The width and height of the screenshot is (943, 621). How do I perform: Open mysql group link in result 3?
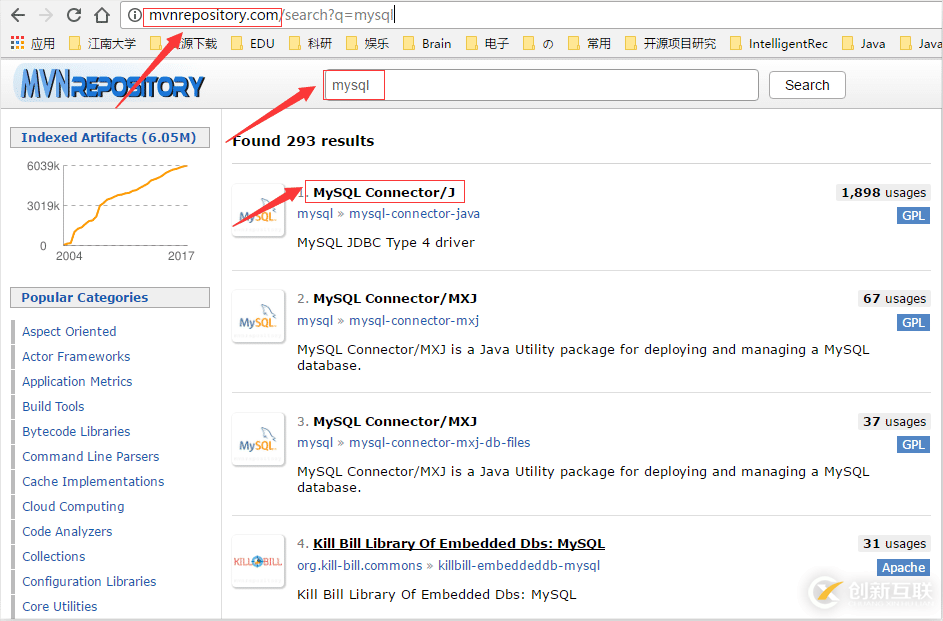[315, 443]
